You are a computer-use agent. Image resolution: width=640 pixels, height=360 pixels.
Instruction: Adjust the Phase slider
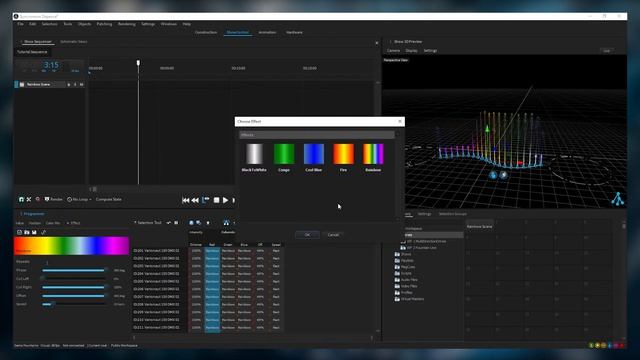pos(74,270)
